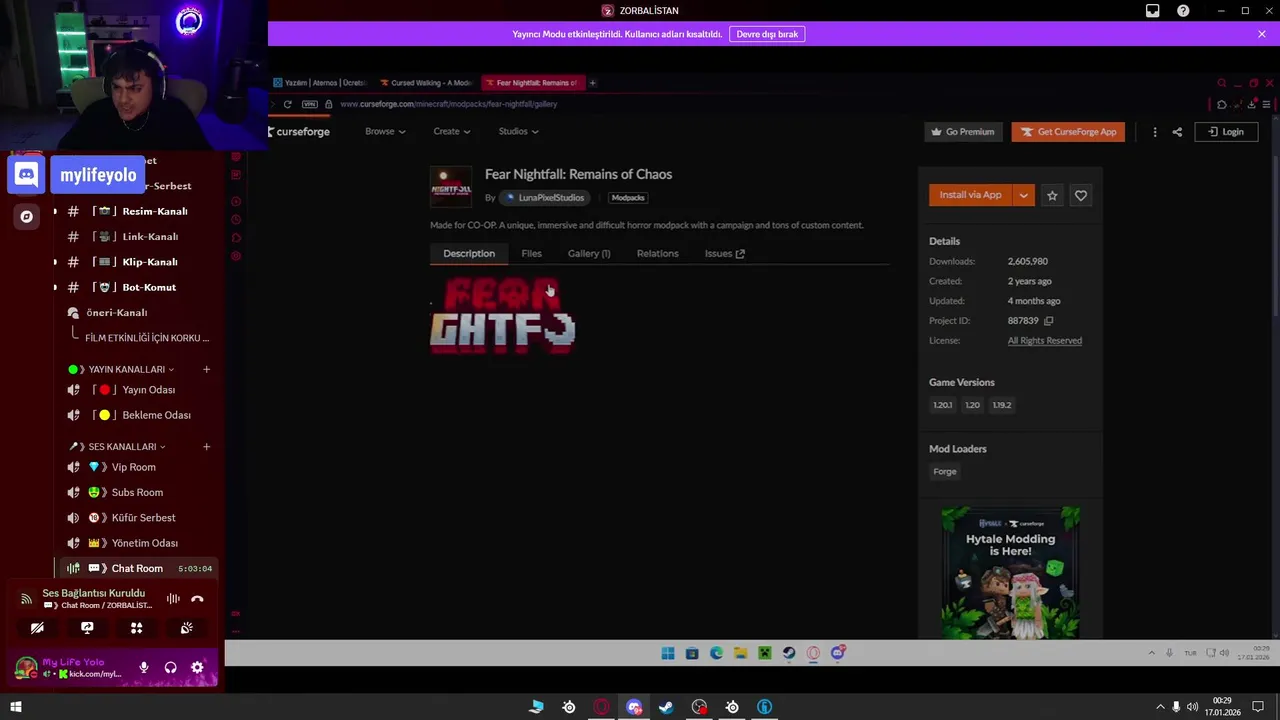Screen dimensions: 1280x720
Task: Open Windows notification center icon
Action: (x=1258, y=707)
